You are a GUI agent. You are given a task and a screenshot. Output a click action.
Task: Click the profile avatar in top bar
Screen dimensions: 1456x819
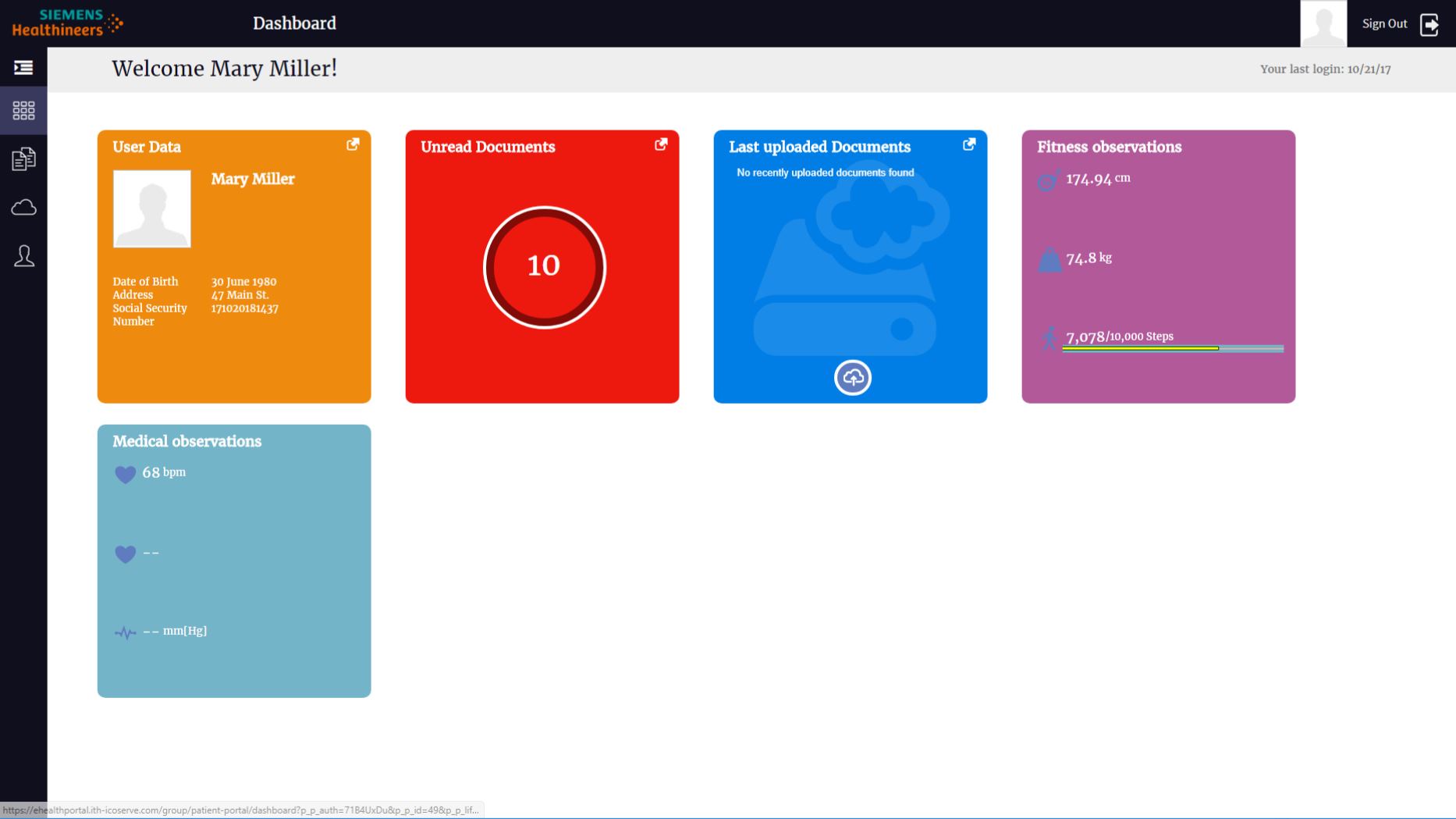tap(1323, 24)
